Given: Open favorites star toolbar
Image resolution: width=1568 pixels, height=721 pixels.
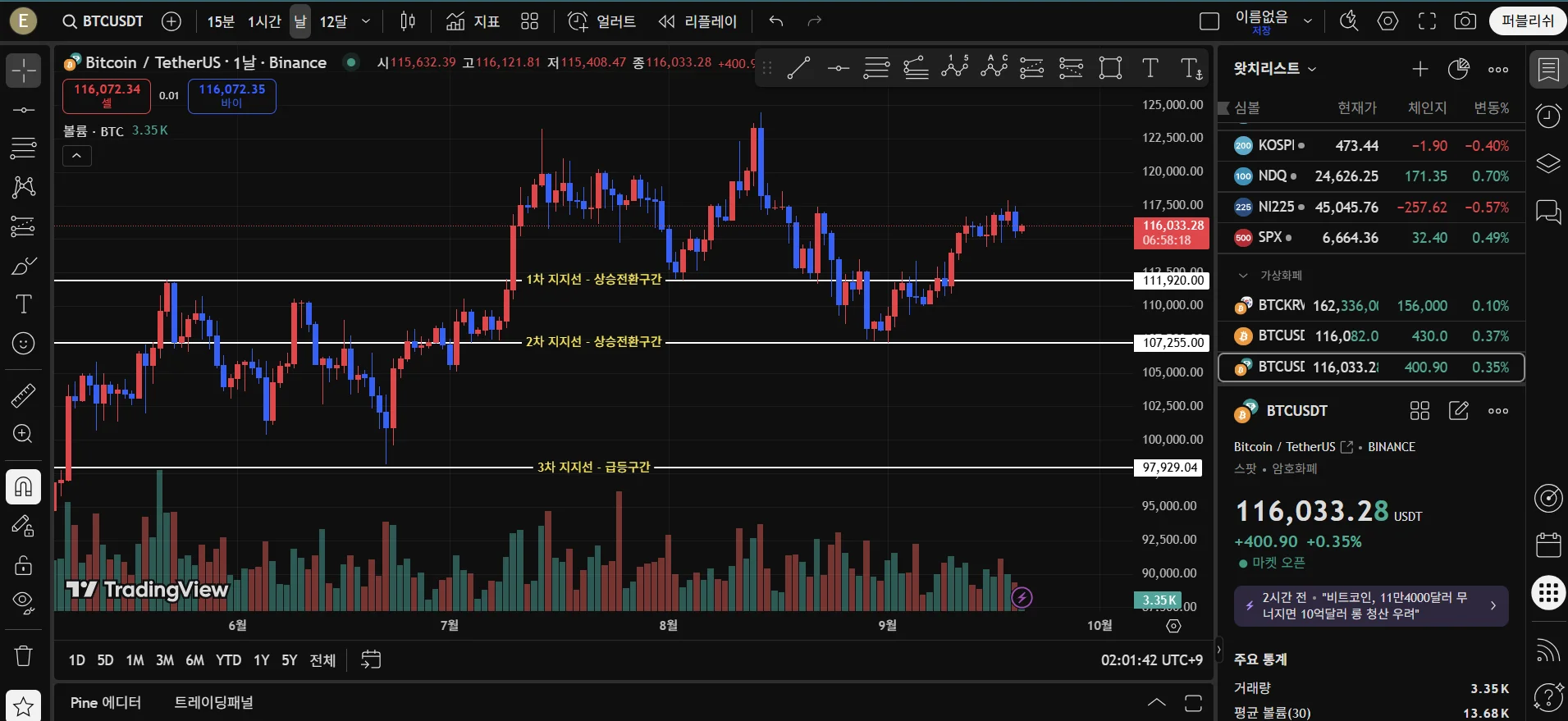Looking at the screenshot, I should tap(24, 705).
